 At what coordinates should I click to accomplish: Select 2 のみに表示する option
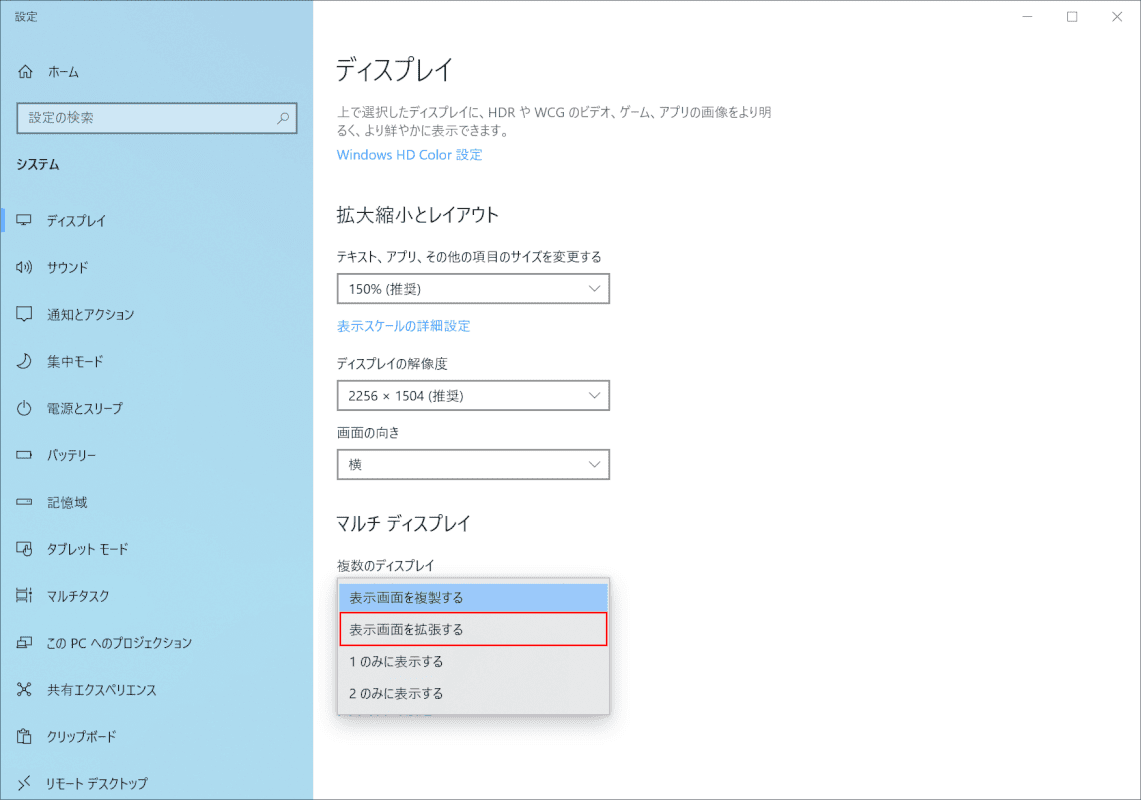coord(473,694)
